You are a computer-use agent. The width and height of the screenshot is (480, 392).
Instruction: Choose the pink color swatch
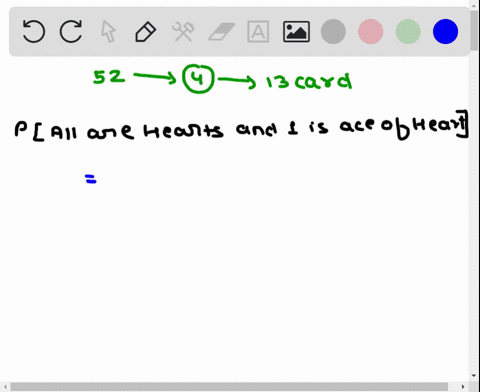click(371, 32)
